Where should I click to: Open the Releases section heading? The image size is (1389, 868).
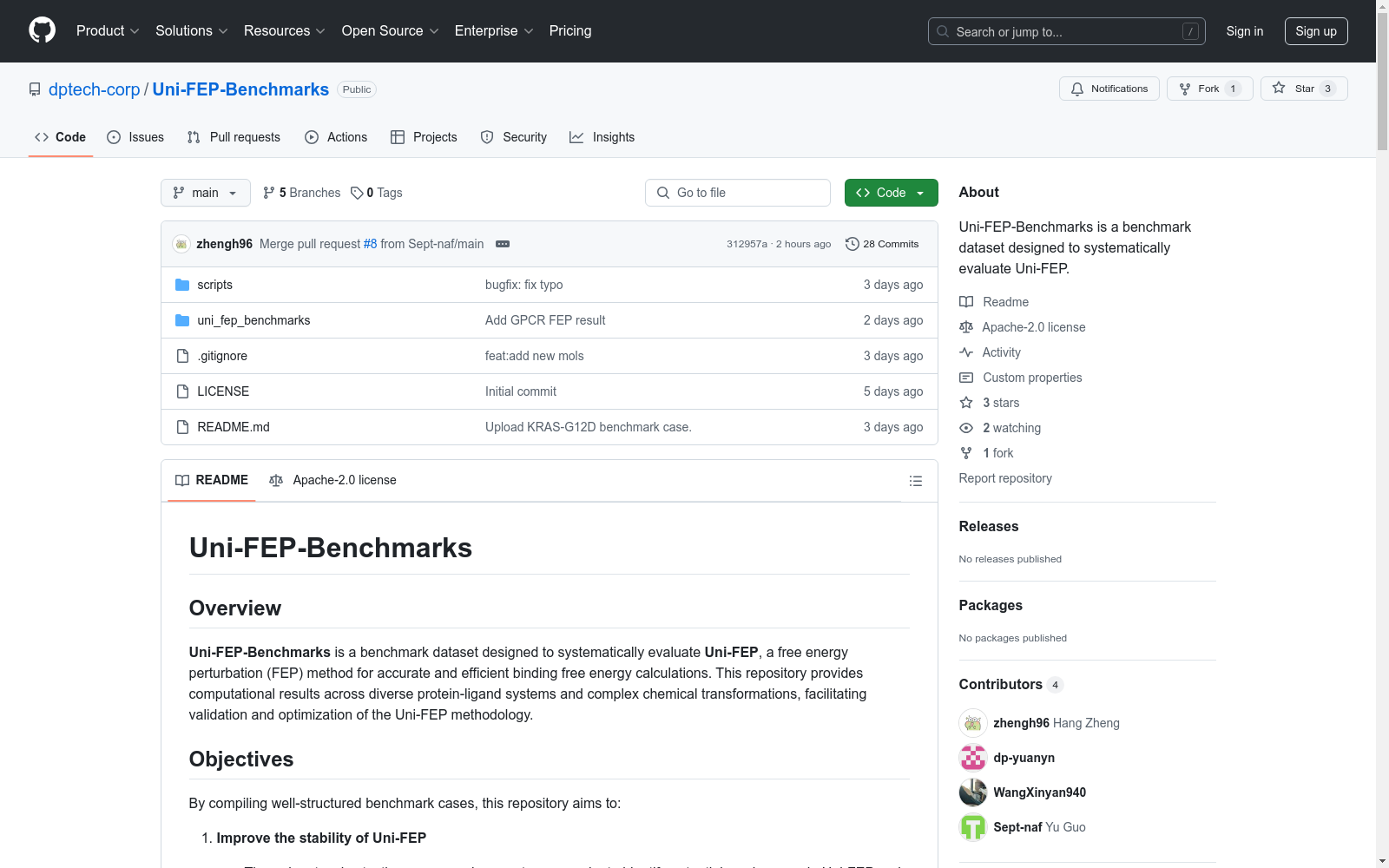989,526
